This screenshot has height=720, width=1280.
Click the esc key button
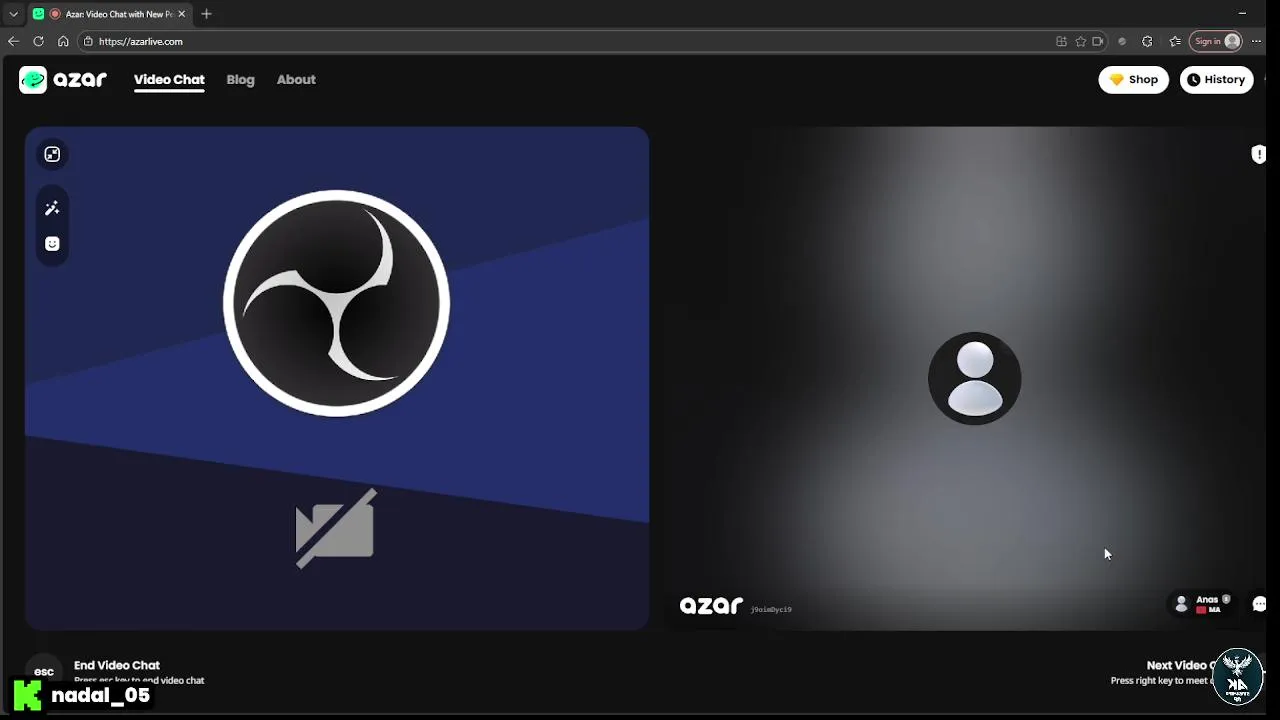[x=44, y=671]
